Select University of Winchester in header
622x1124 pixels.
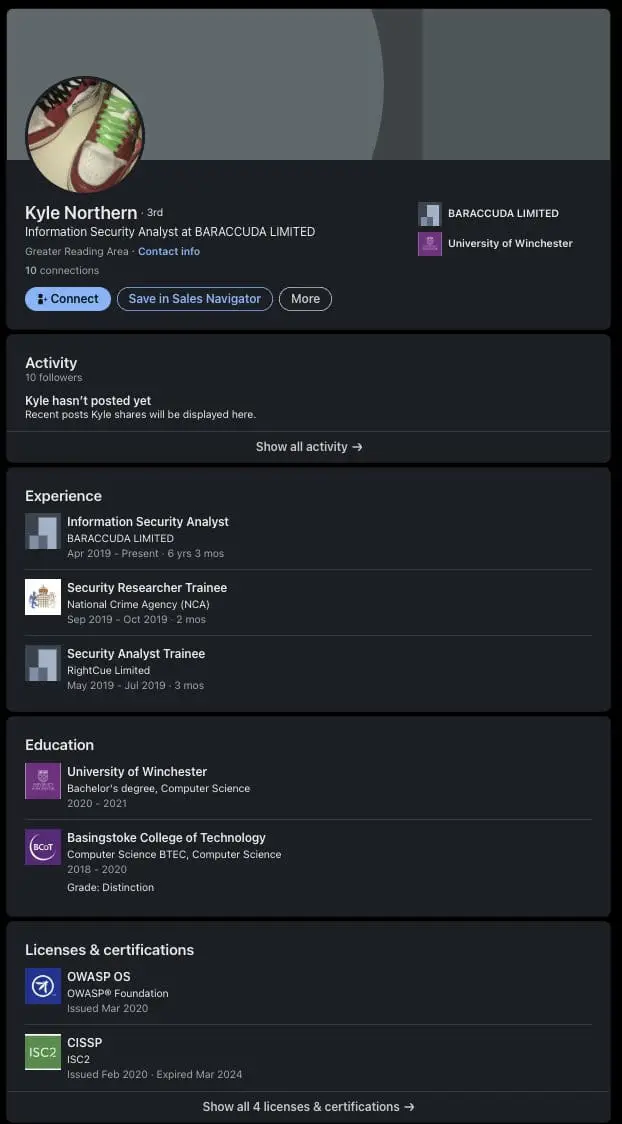pyautogui.click(x=510, y=244)
